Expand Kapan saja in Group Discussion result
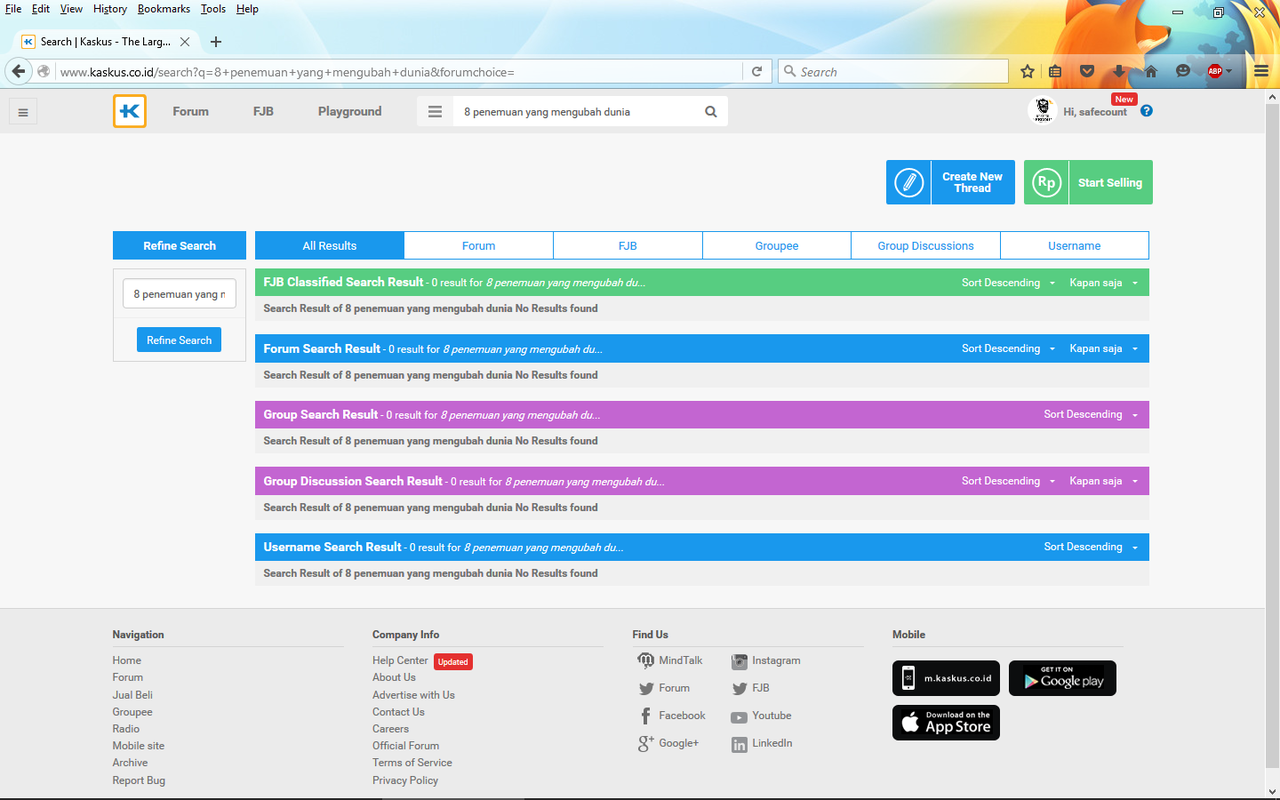1280x800 pixels. tap(1103, 481)
